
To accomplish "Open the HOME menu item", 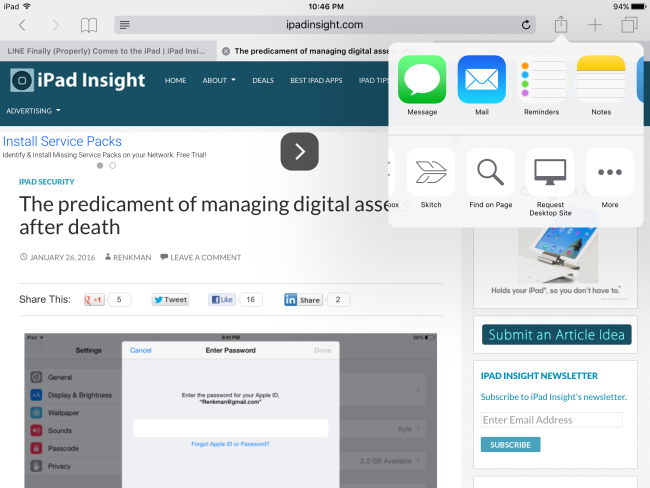I will point(175,80).
